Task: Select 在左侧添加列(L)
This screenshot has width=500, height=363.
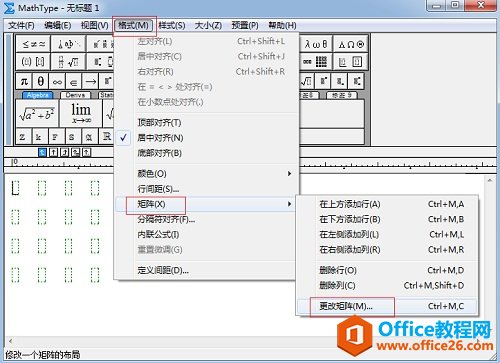Action: pyautogui.click(x=387, y=235)
